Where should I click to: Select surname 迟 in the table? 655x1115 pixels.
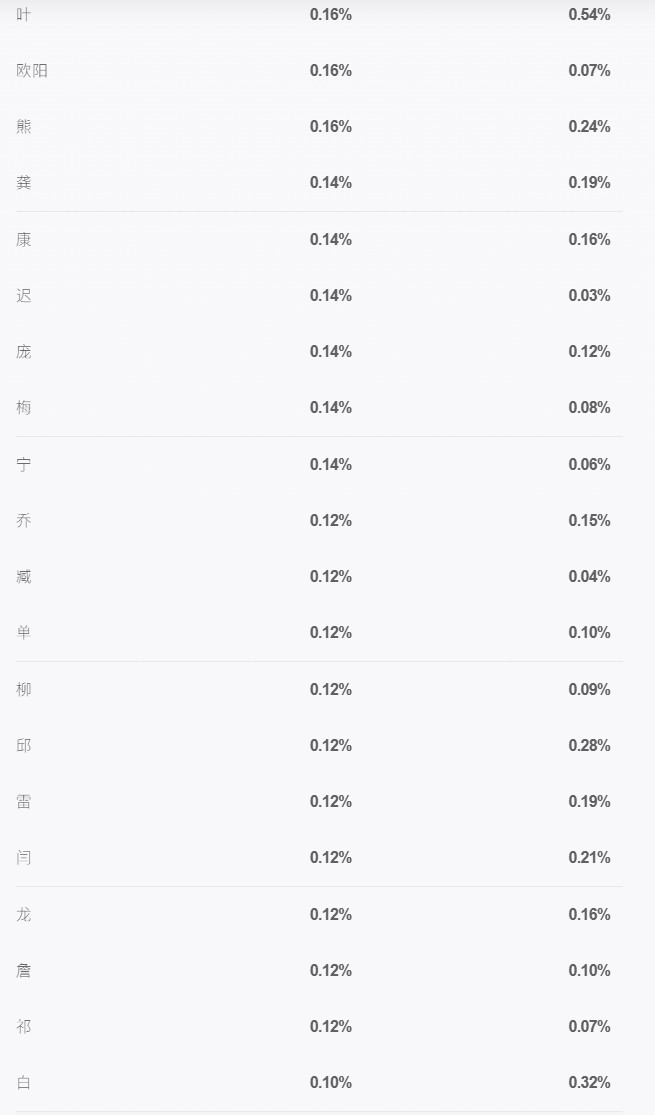tap(23, 296)
